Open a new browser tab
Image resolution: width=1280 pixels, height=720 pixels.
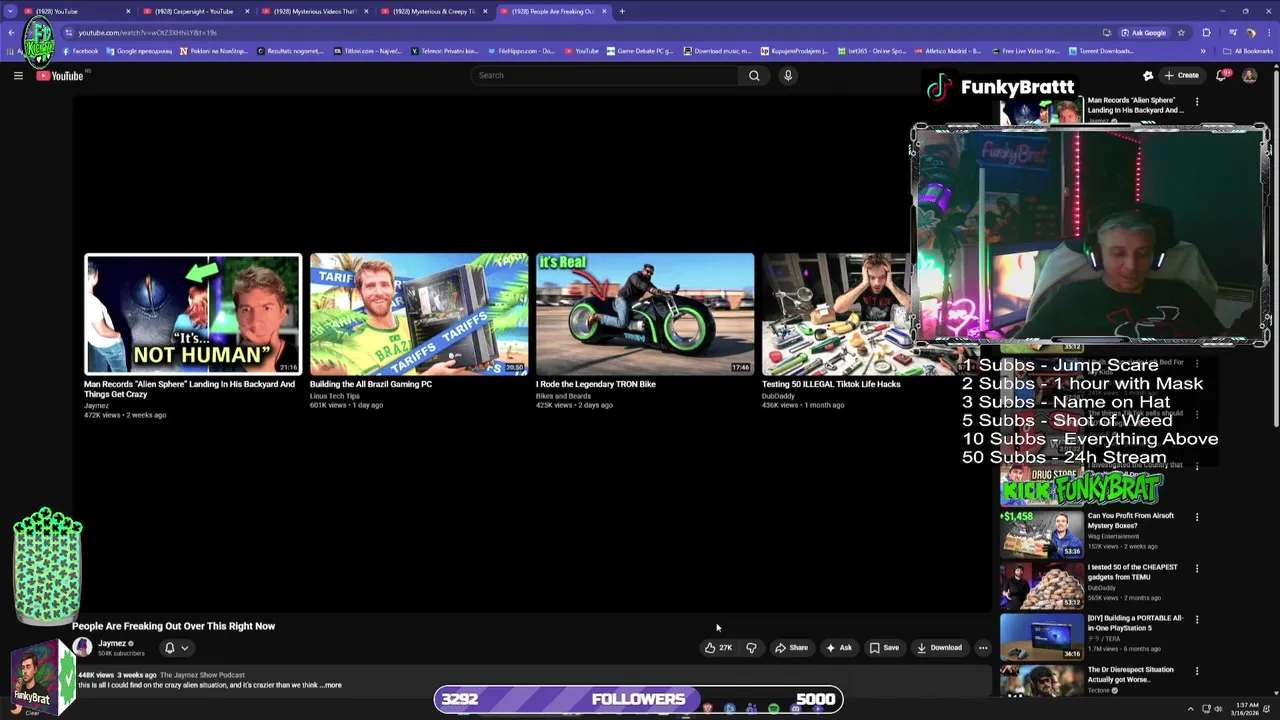pyautogui.click(x=622, y=11)
